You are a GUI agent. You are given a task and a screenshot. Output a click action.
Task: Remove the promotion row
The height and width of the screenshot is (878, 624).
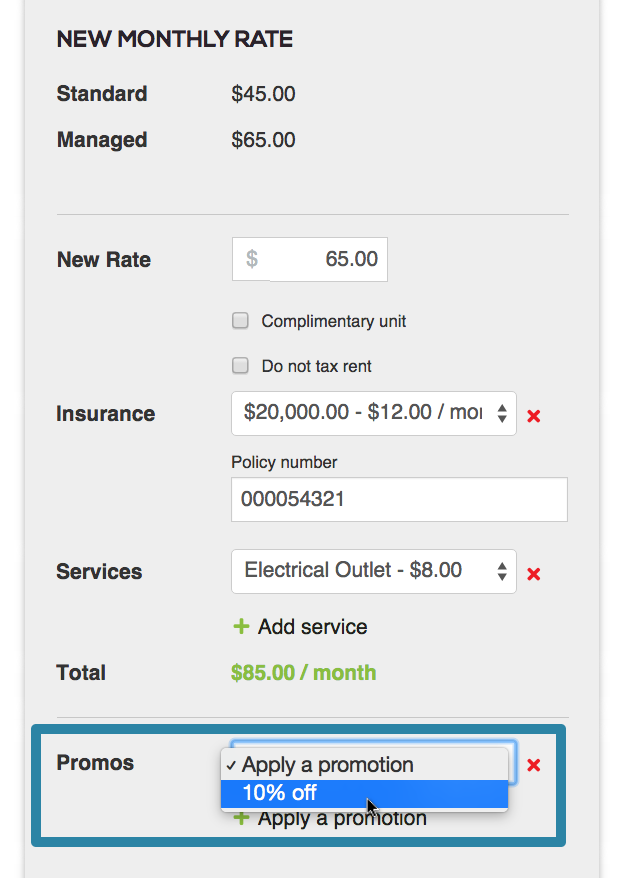(x=533, y=765)
